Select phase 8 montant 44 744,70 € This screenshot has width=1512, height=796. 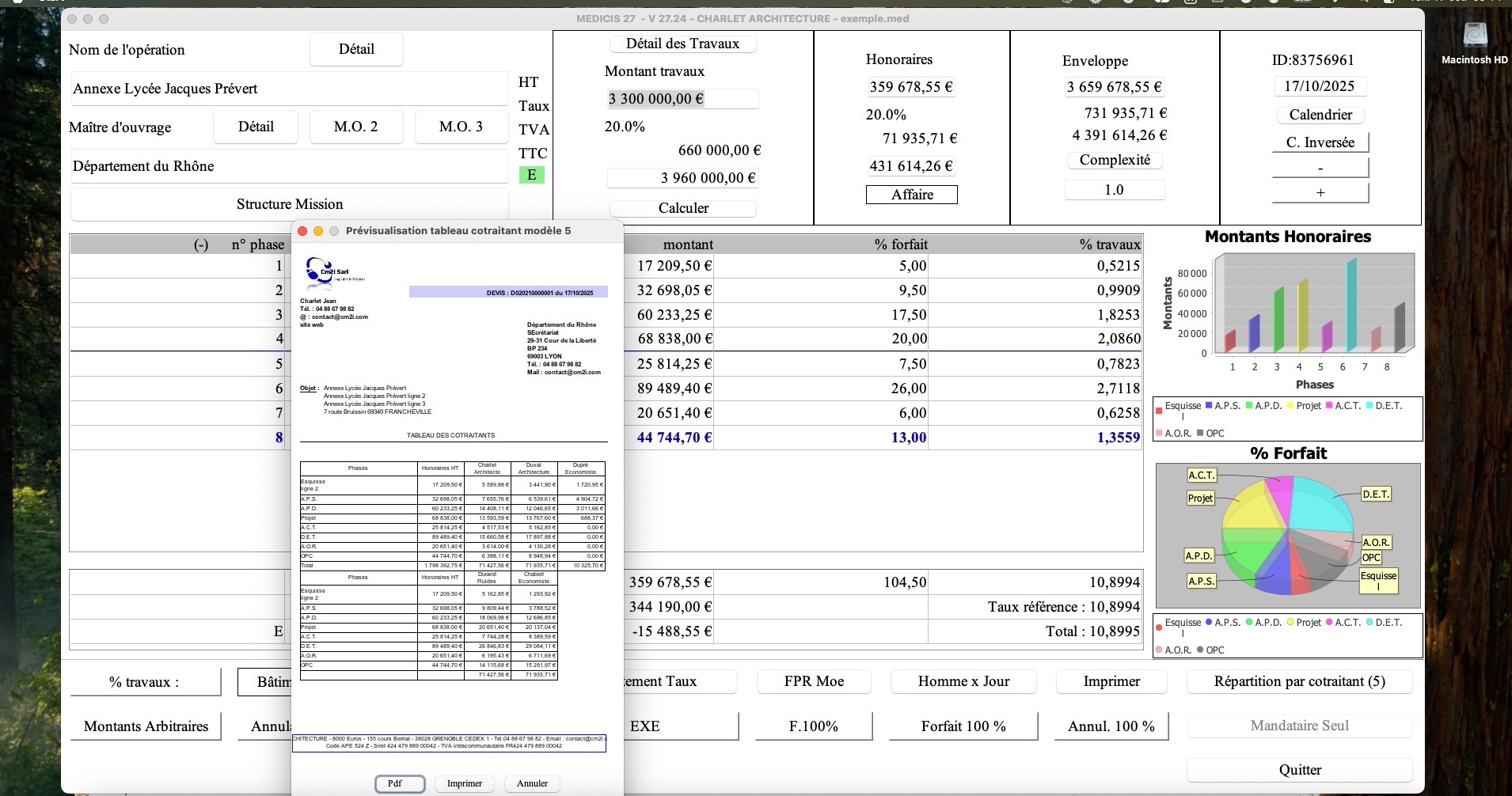(x=674, y=438)
